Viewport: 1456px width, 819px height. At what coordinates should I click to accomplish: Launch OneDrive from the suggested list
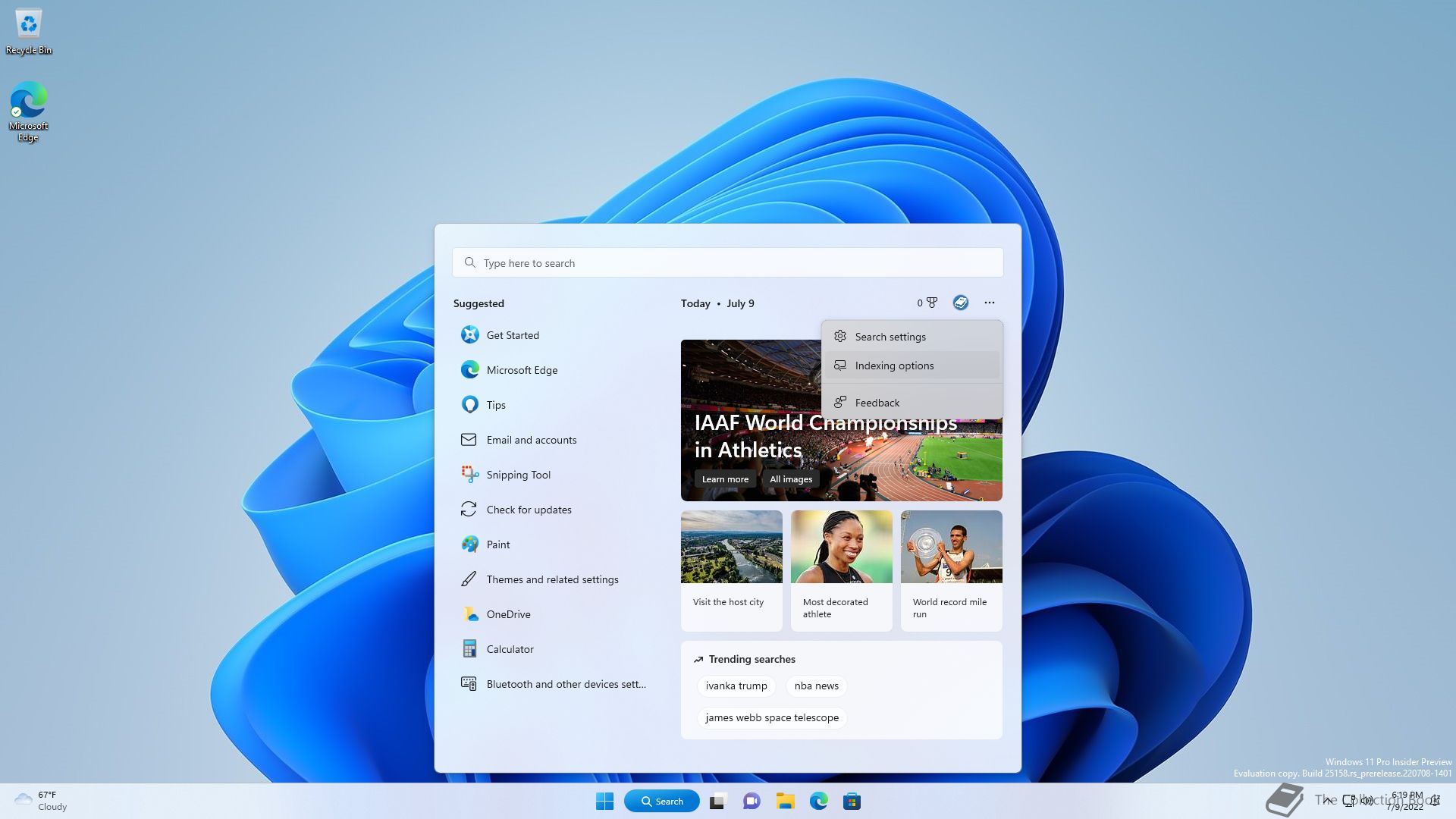coord(554,614)
